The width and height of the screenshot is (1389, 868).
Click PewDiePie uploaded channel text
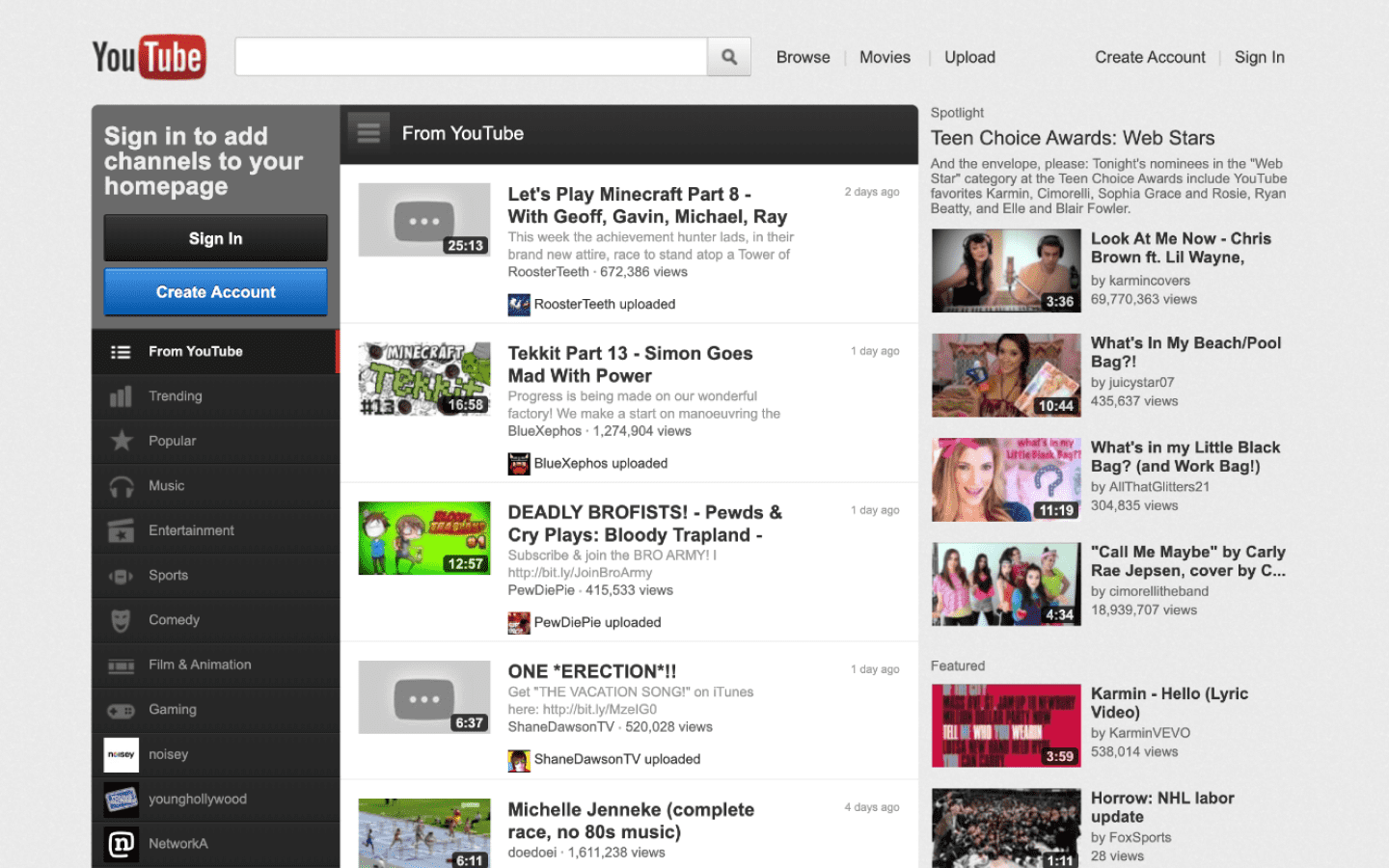tap(598, 623)
